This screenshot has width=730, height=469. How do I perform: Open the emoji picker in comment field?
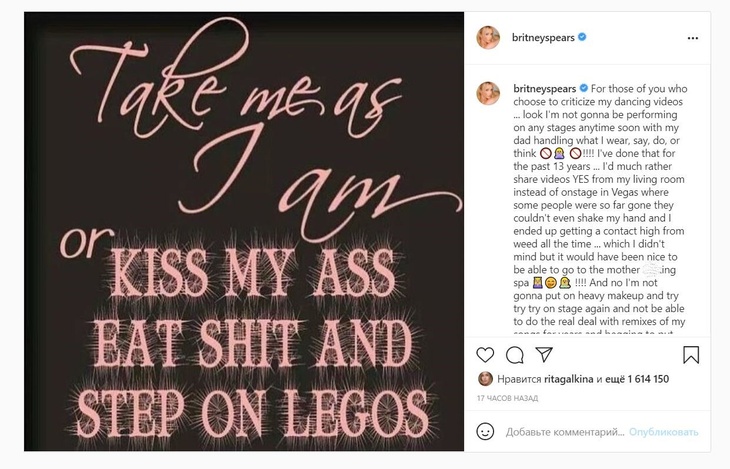(486, 435)
